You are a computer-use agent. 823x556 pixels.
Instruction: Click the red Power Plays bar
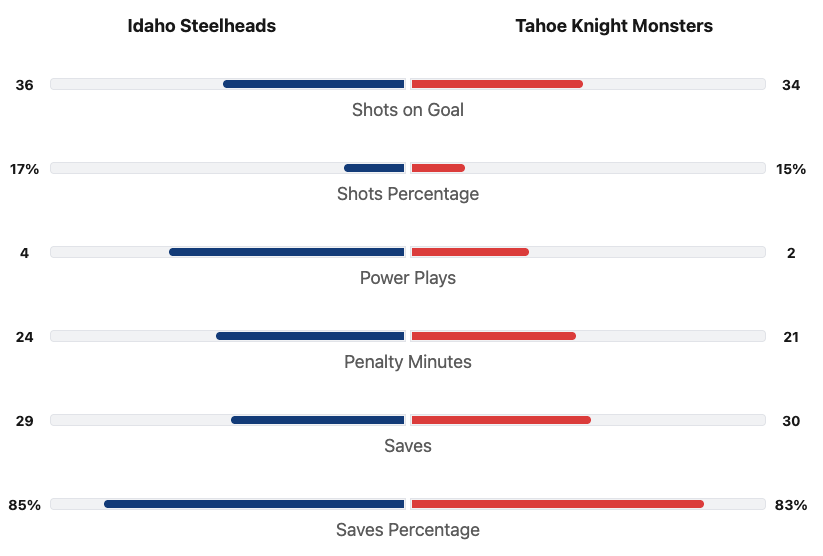pyautogui.click(x=470, y=252)
